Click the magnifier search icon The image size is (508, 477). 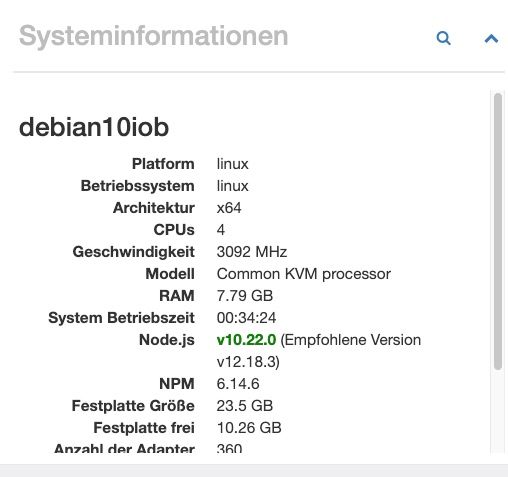(443, 38)
